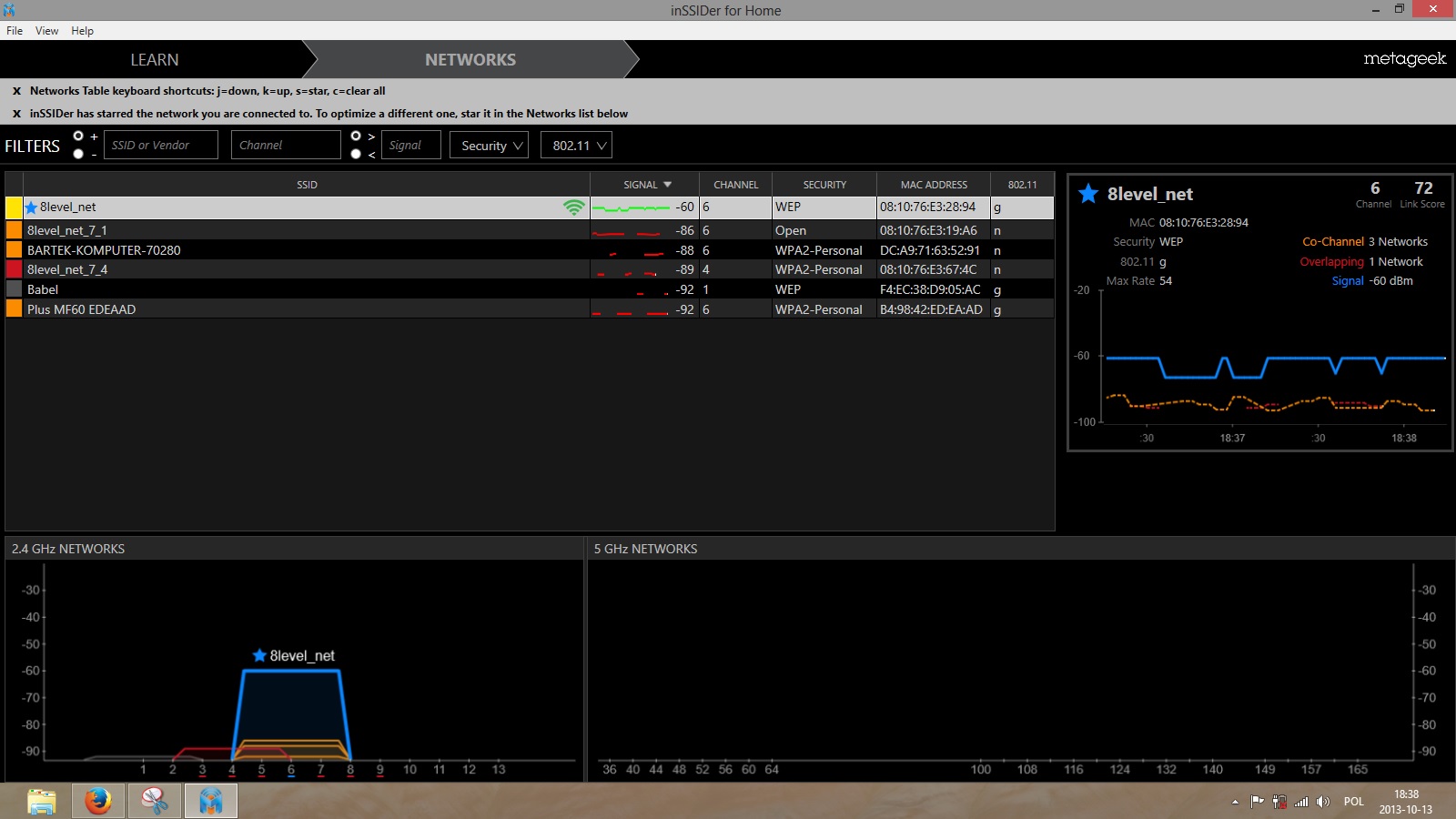Viewport: 1456px width, 819px height.
Task: Click the network signal tray icon
Action: point(1301,802)
